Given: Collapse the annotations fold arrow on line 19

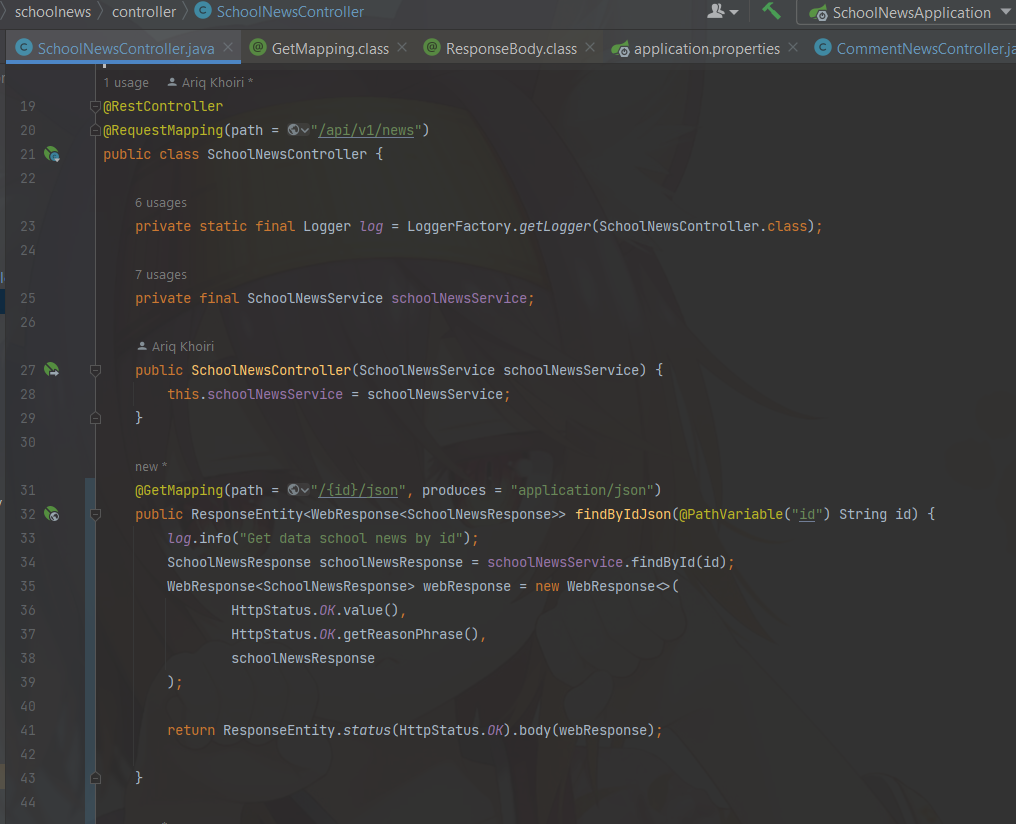Looking at the screenshot, I should (95, 105).
